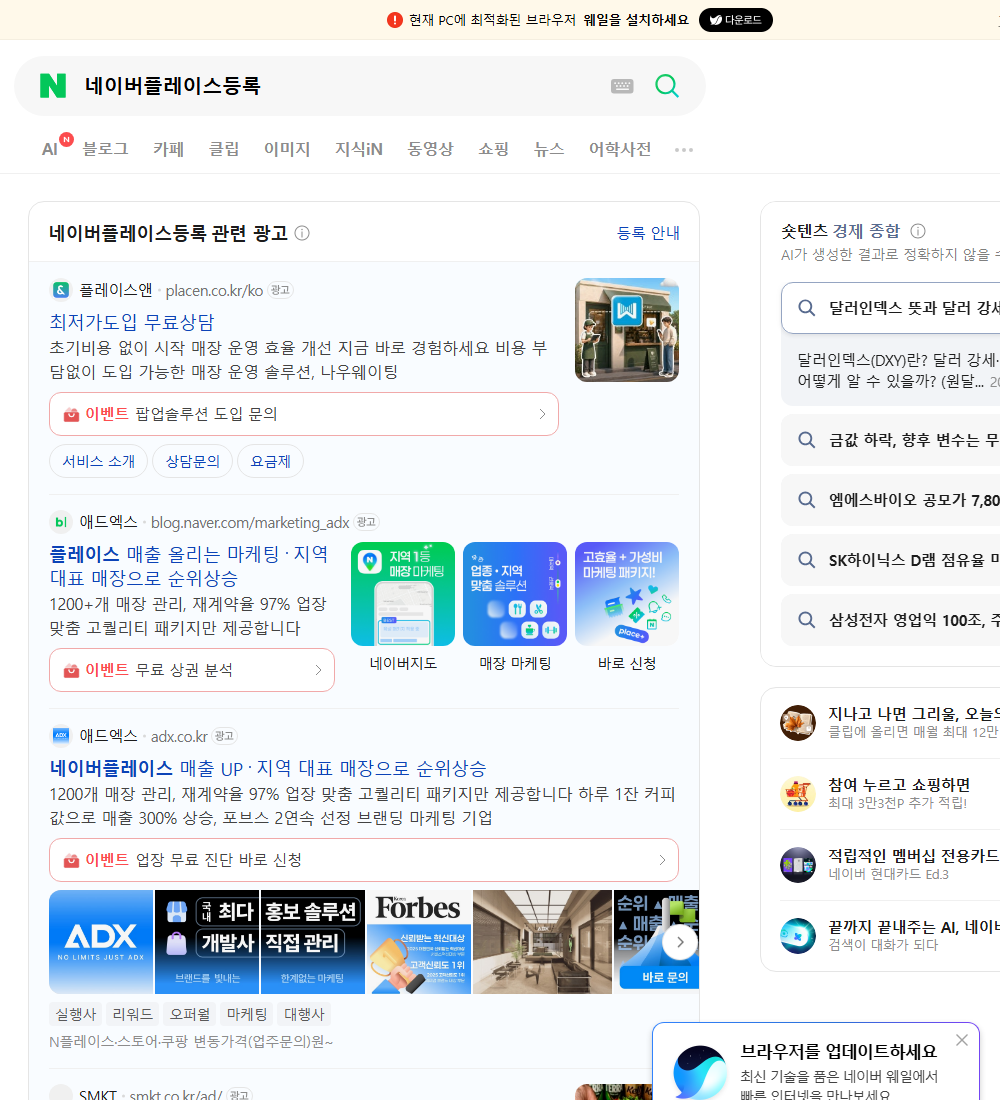
Task: Open the on-screen keyboard icon in search bar
Action: 622,86
